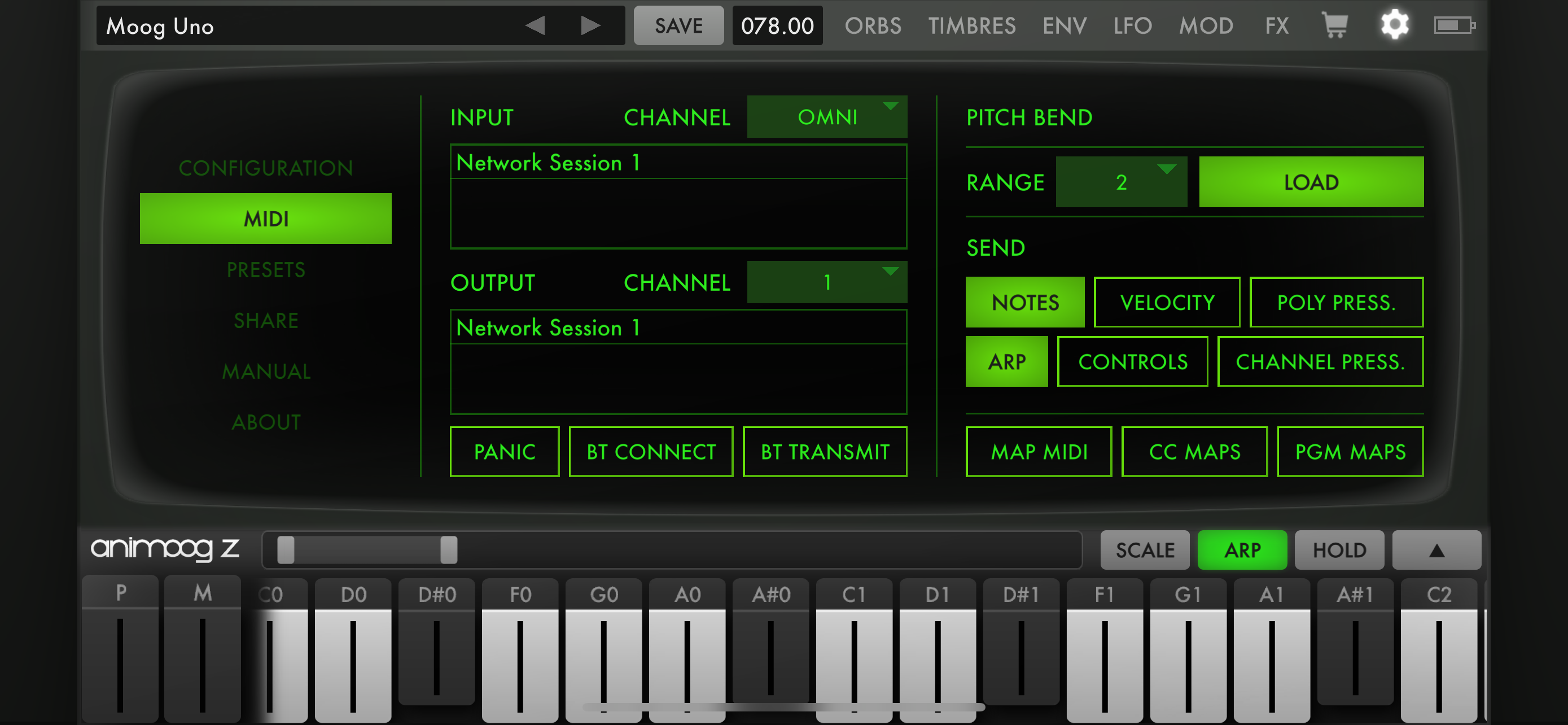Viewport: 1568px width, 725px height.
Task: Expand keyboard with the up-triangle button
Action: pos(1436,551)
